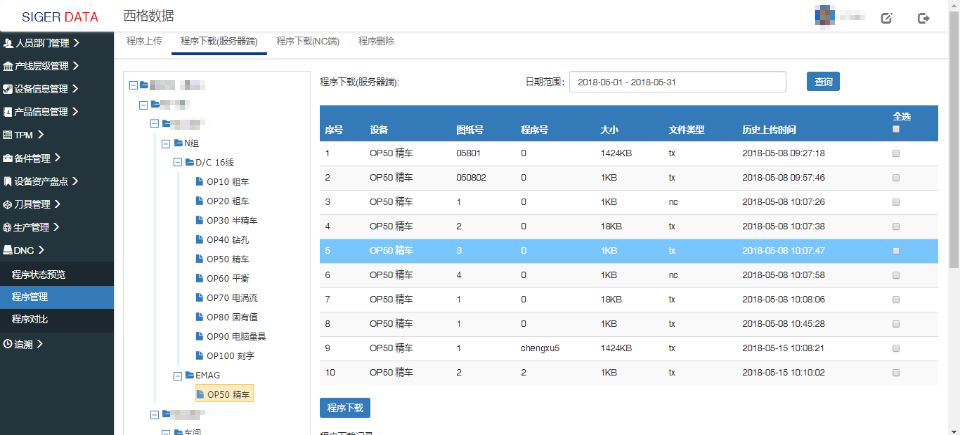Switch to the 程序上传 tab

144,41
